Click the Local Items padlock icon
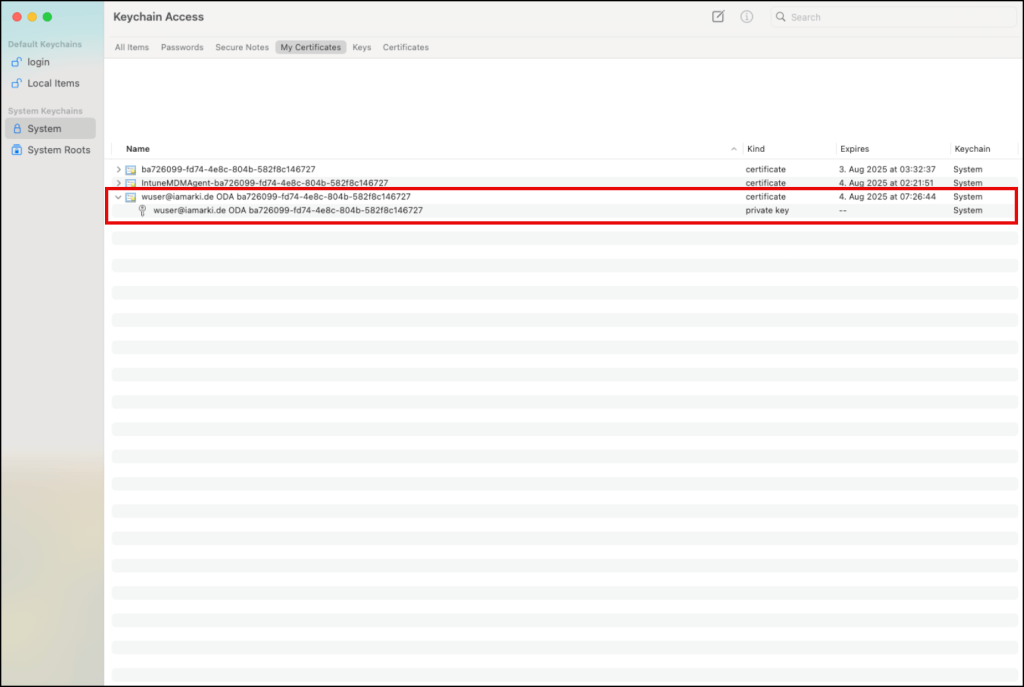This screenshot has width=1024, height=687. pos(16,83)
